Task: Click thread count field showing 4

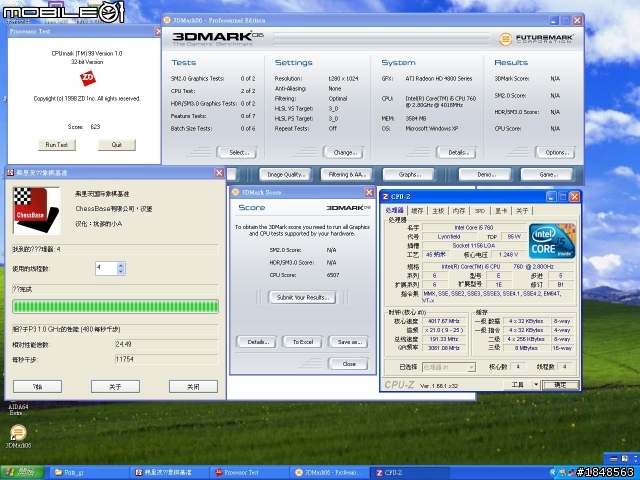Action: (x=107, y=268)
